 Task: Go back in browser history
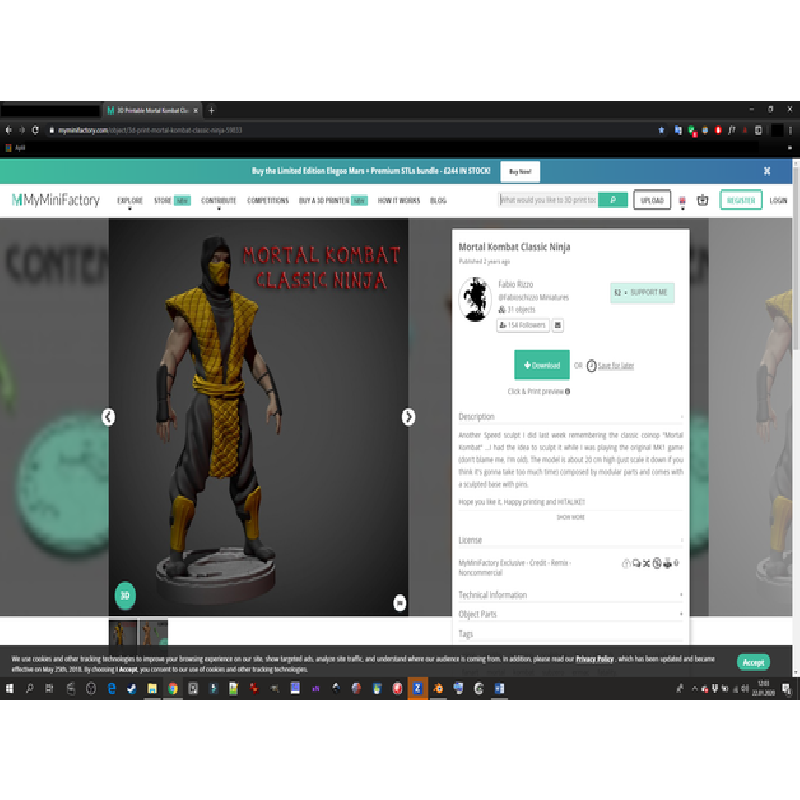[9, 130]
